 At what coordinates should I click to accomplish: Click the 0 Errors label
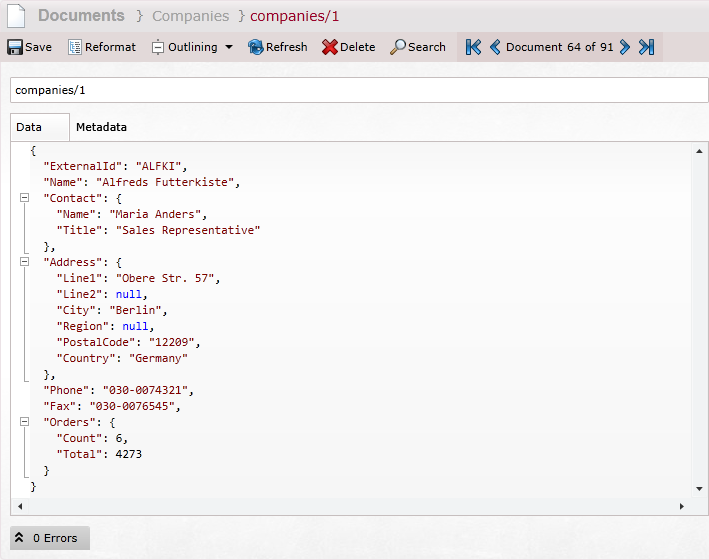[55, 538]
